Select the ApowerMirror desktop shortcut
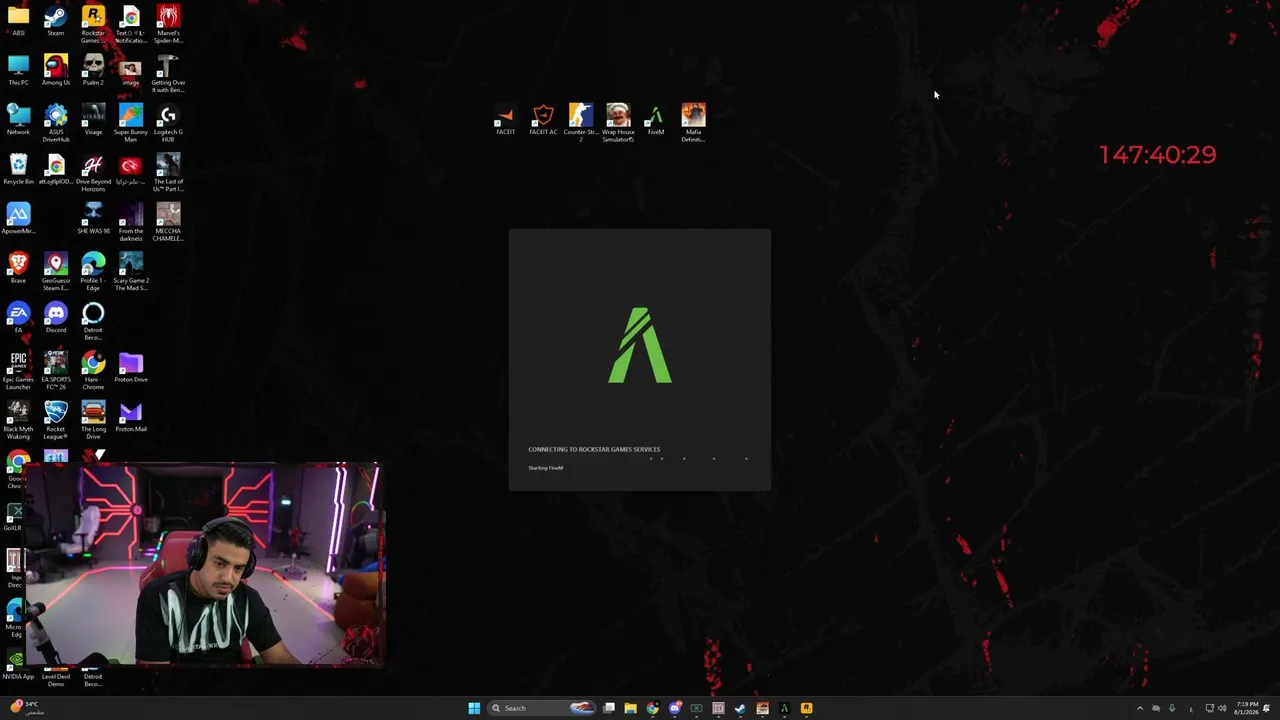The height and width of the screenshot is (720, 1280). click(18, 219)
